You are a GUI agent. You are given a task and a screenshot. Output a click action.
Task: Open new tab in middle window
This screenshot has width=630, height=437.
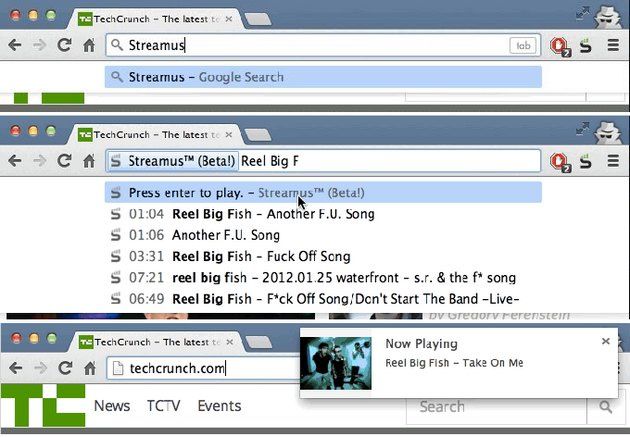(x=258, y=135)
